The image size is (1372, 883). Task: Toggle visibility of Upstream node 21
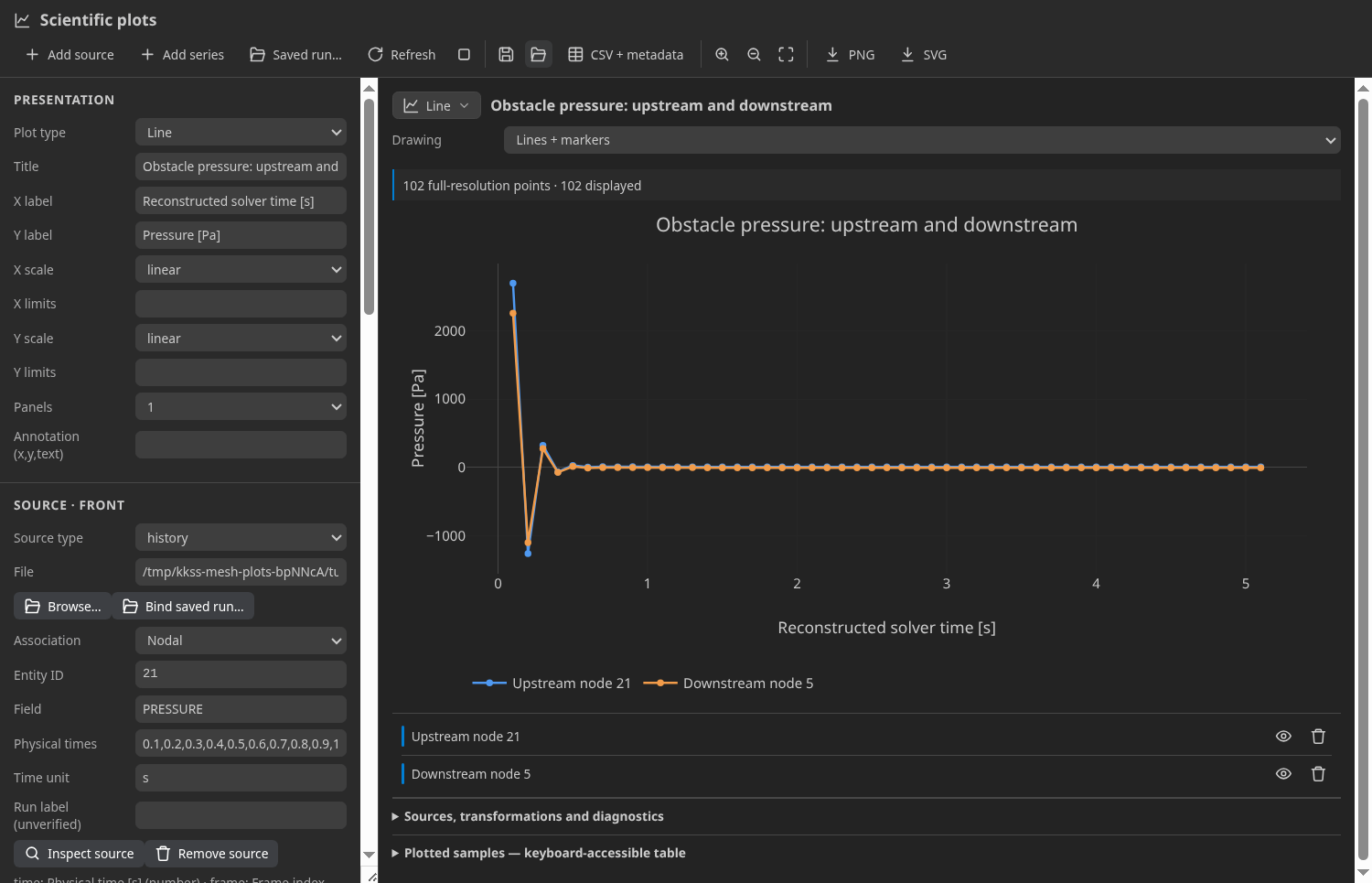(1283, 737)
